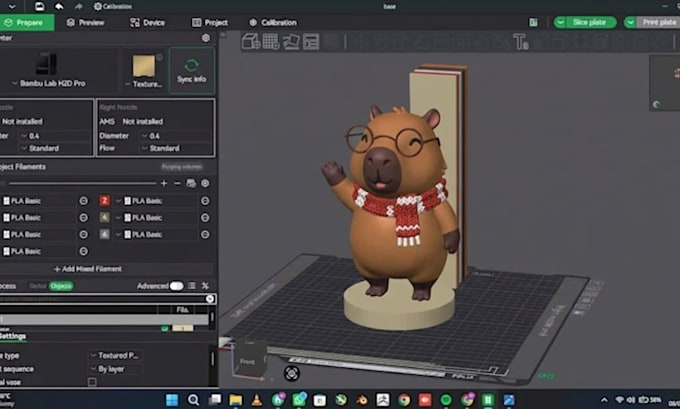Edit filament 2 PLA Basic preset
Screen dimensions: 680x409
pos(205,201)
